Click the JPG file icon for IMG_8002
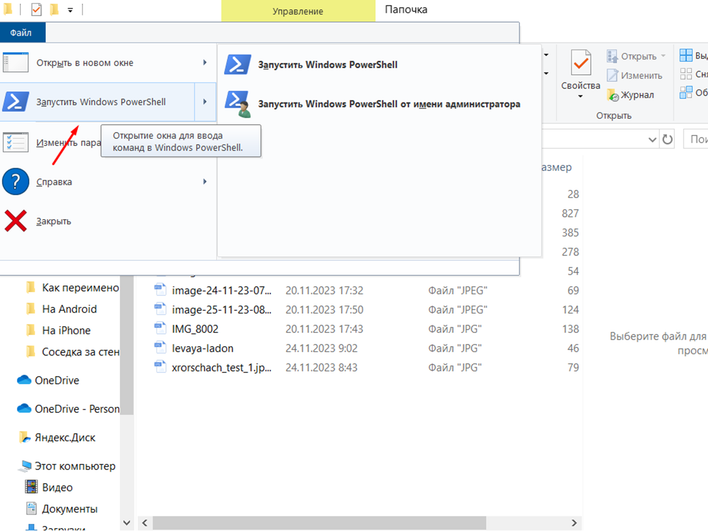This screenshot has height=531, width=708. (160, 328)
